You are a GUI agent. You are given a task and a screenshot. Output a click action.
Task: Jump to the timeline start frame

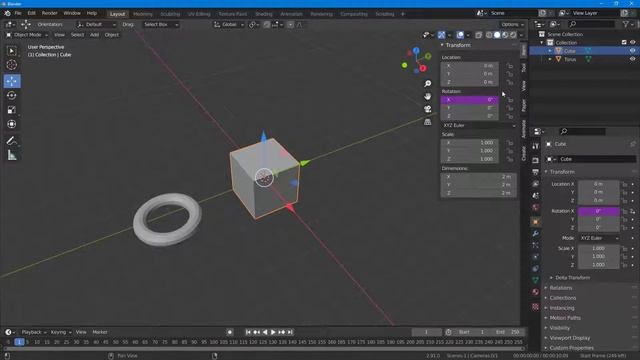(248, 332)
